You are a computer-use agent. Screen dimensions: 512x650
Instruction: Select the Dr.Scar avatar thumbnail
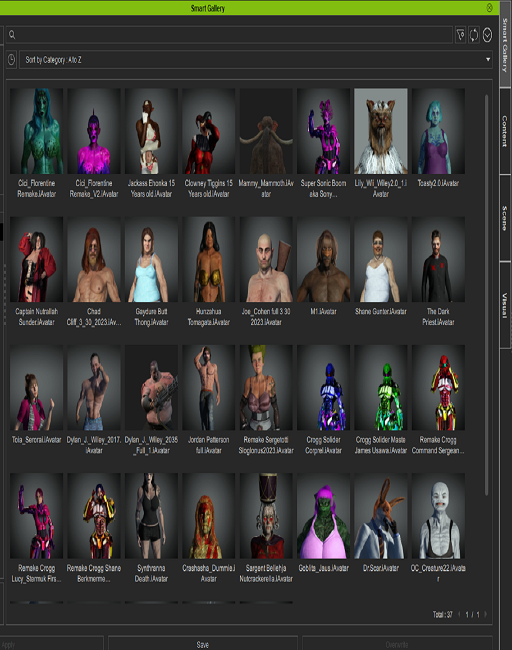pos(381,516)
